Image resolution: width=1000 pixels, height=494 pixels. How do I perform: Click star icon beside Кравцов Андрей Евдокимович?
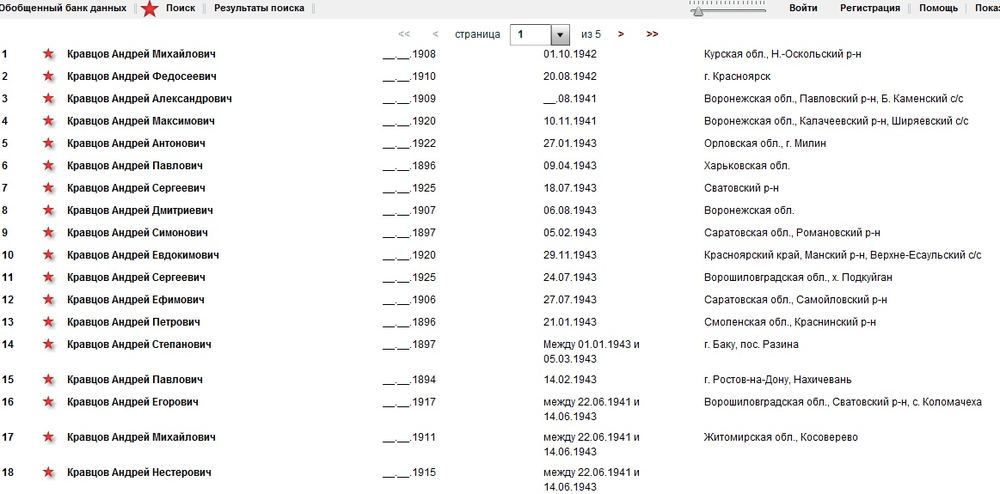click(x=47, y=255)
